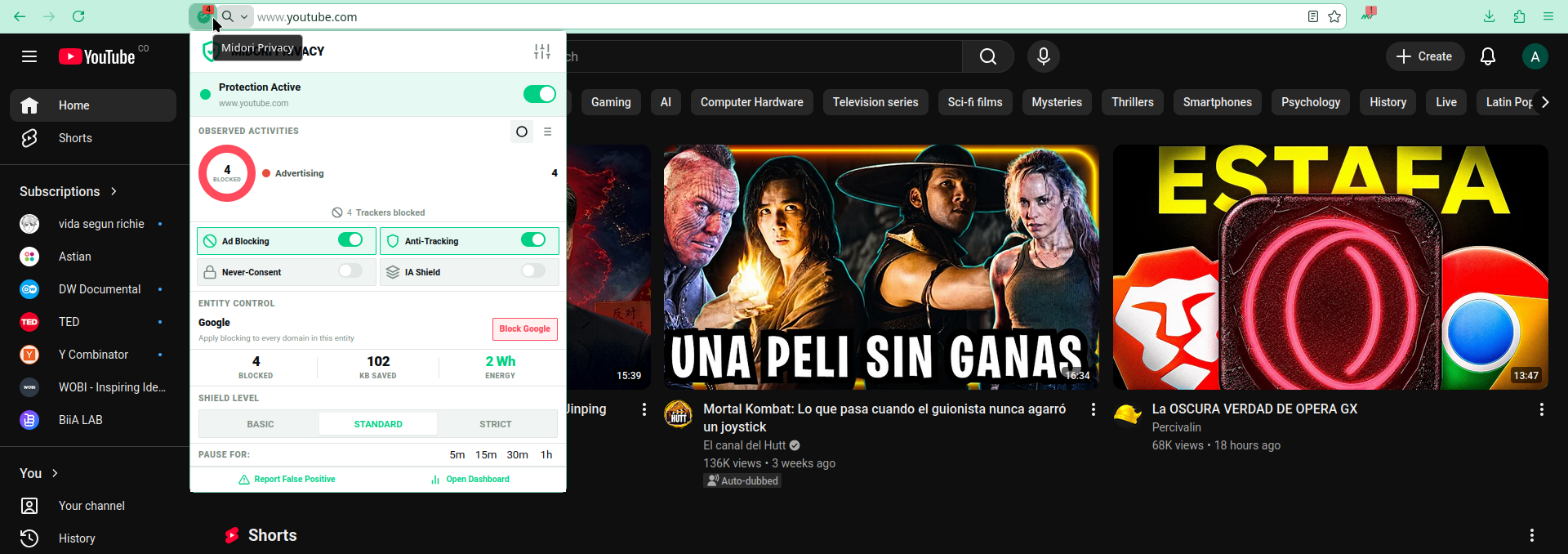The height and width of the screenshot is (554, 1568).
Task: Open the search engine dropdown arrow
Action: click(244, 16)
